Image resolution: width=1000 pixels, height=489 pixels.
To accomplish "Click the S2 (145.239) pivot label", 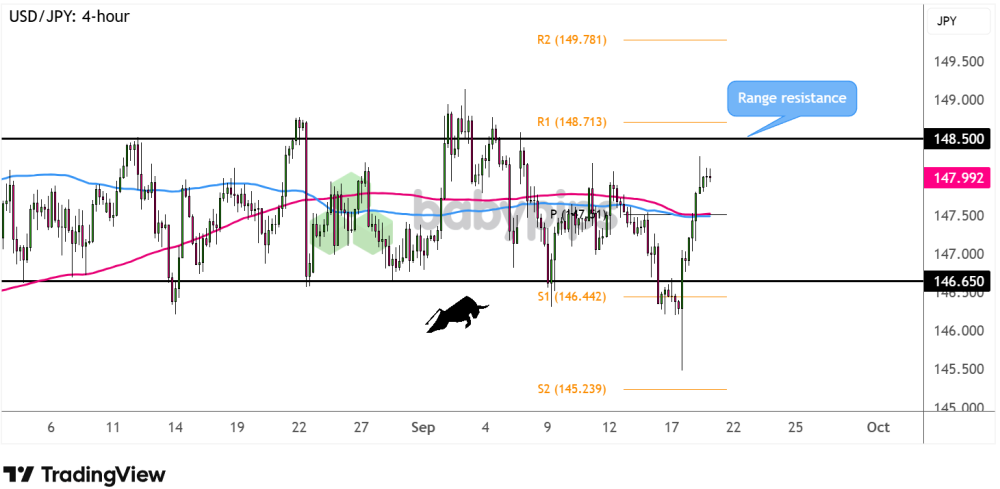I will (x=572, y=389).
